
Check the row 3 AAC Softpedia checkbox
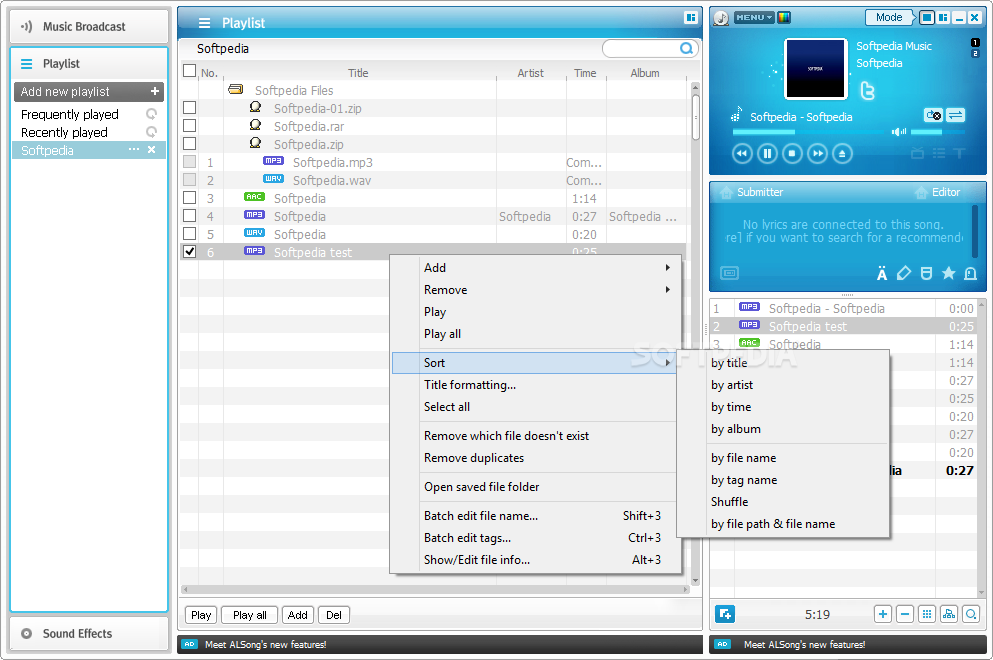tap(189, 198)
